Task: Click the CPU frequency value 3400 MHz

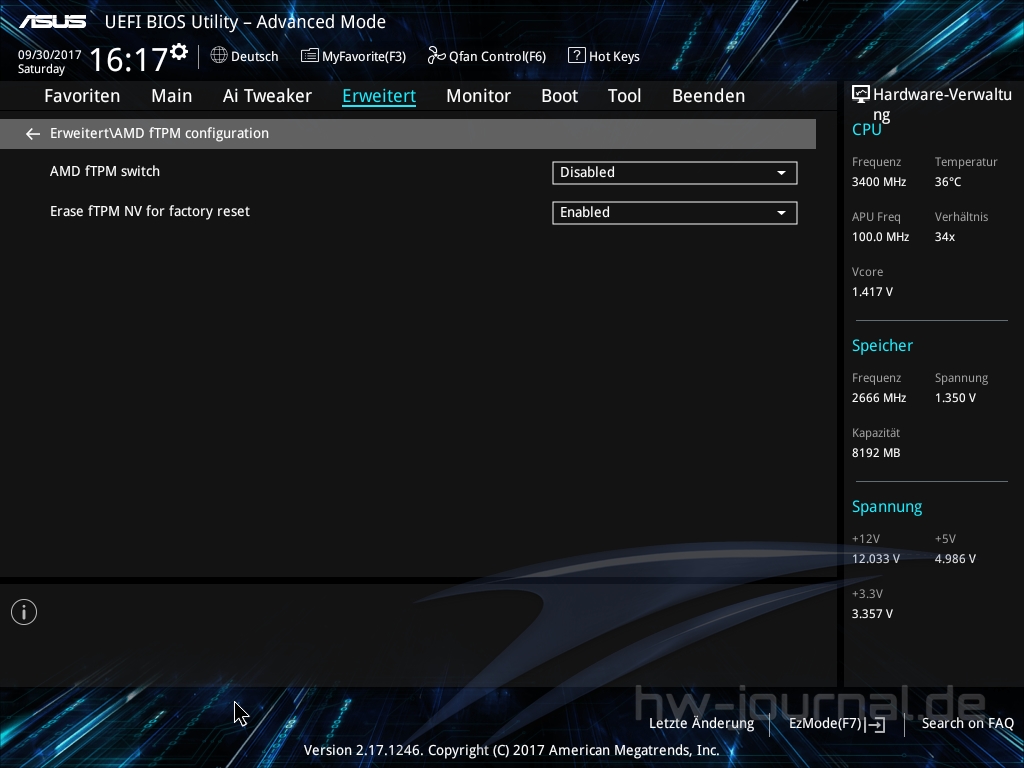Action: coord(879,182)
